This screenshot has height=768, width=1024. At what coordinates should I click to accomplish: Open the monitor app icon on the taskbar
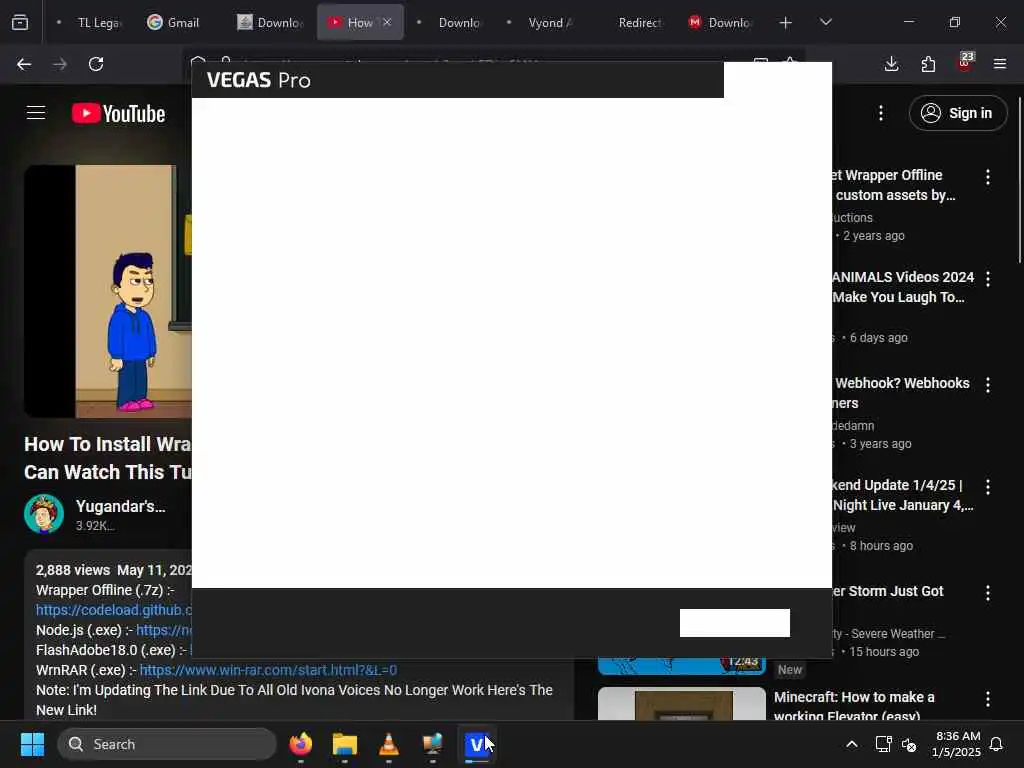(432, 744)
